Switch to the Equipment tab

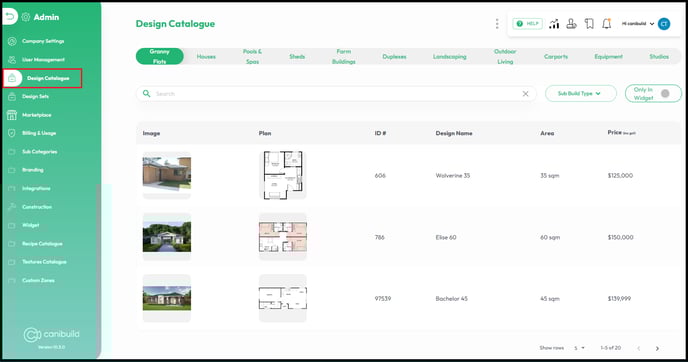coord(609,57)
